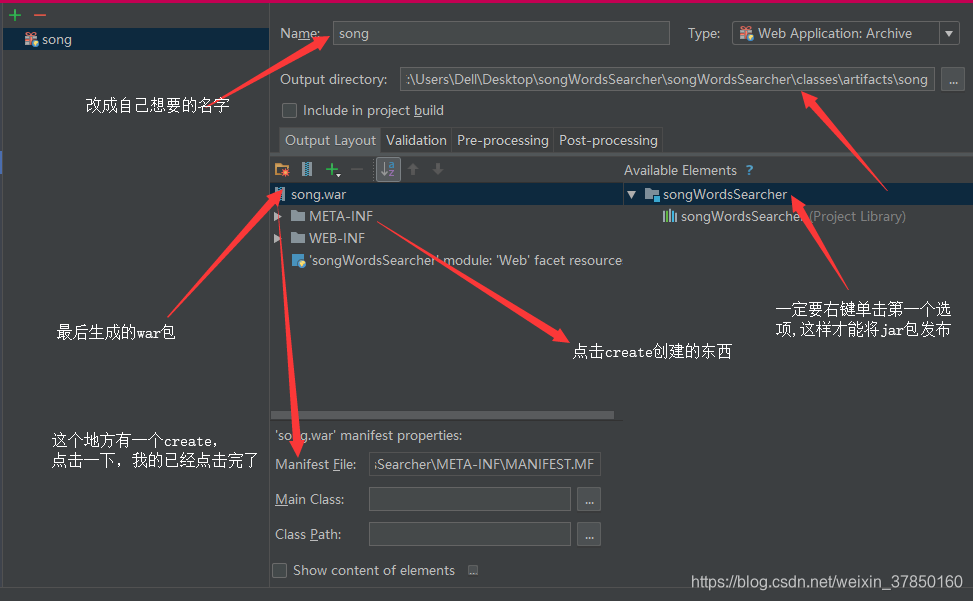Open the Pre-processing tab
Screen dimensions: 973x601
coord(503,140)
